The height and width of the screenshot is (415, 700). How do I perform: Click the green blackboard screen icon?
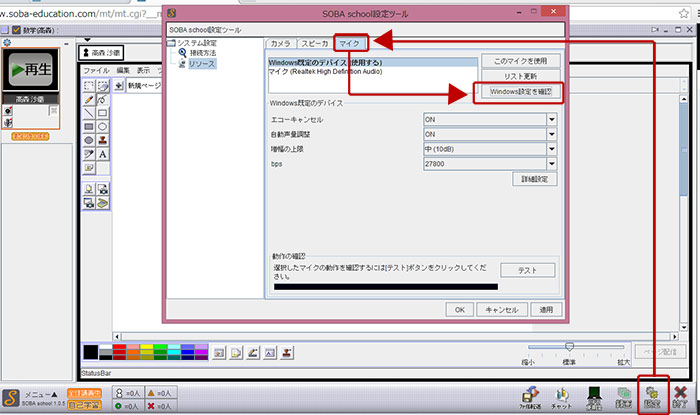tap(594, 398)
